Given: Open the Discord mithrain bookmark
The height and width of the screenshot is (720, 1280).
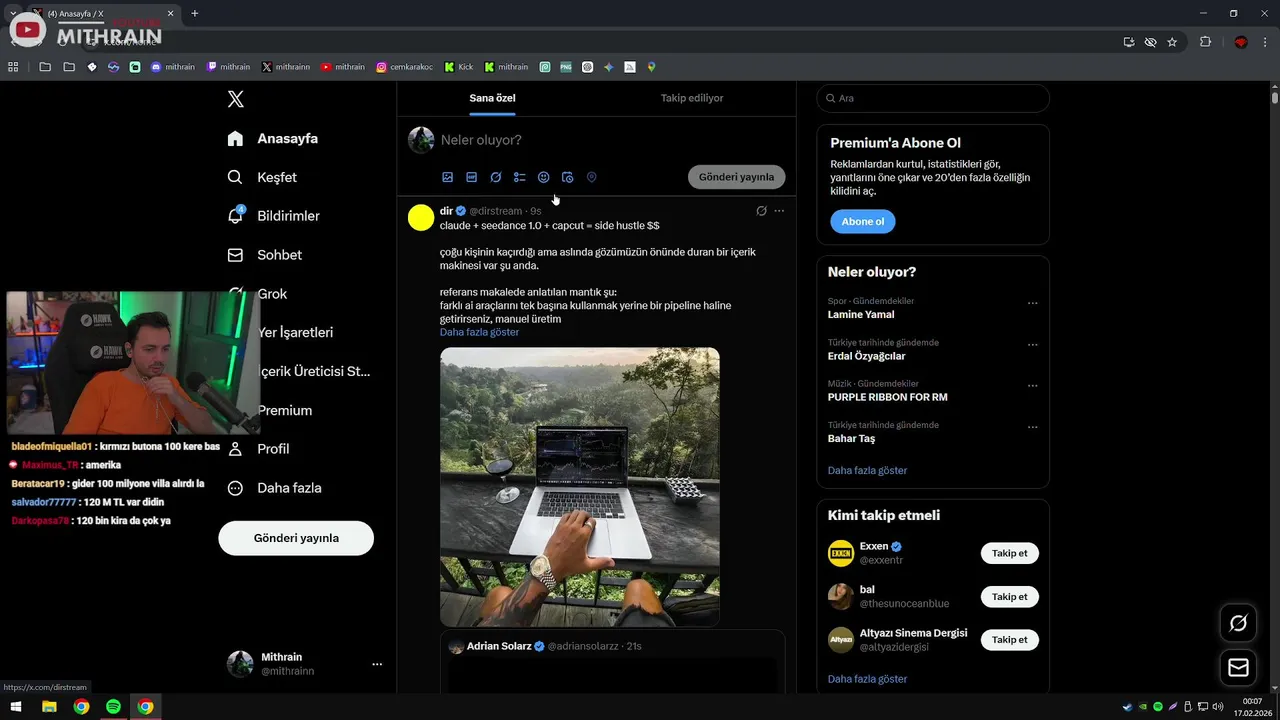Looking at the screenshot, I should pos(173,67).
